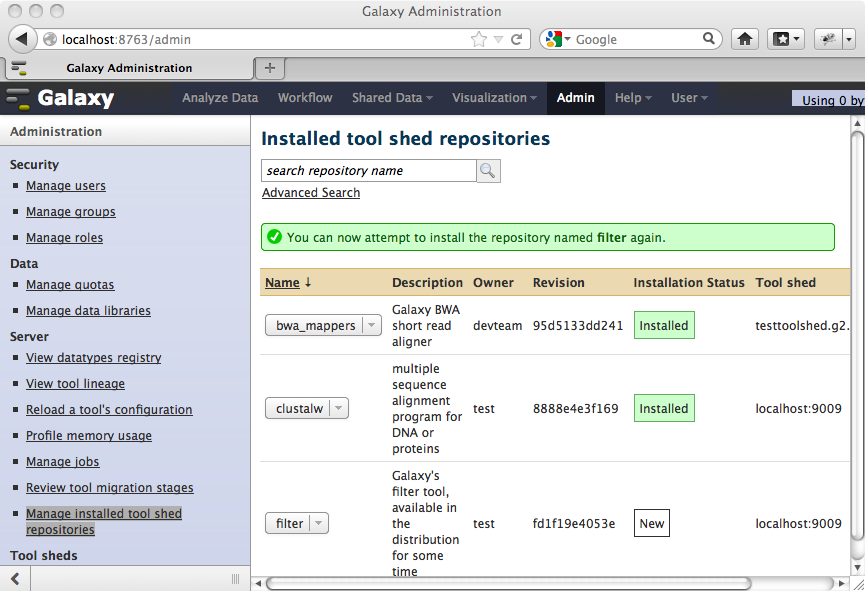Click the horizontal scrollbar below the table
This screenshot has height=591, width=865.
click(x=508, y=583)
